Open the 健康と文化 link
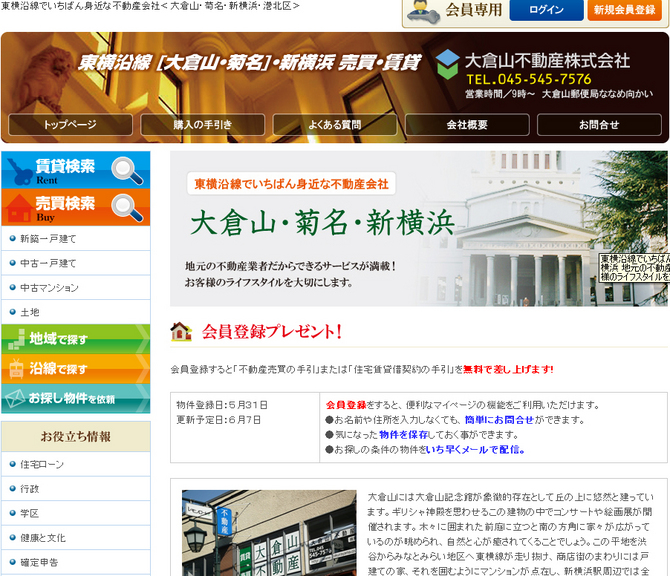The height and width of the screenshot is (576, 670). point(43,538)
